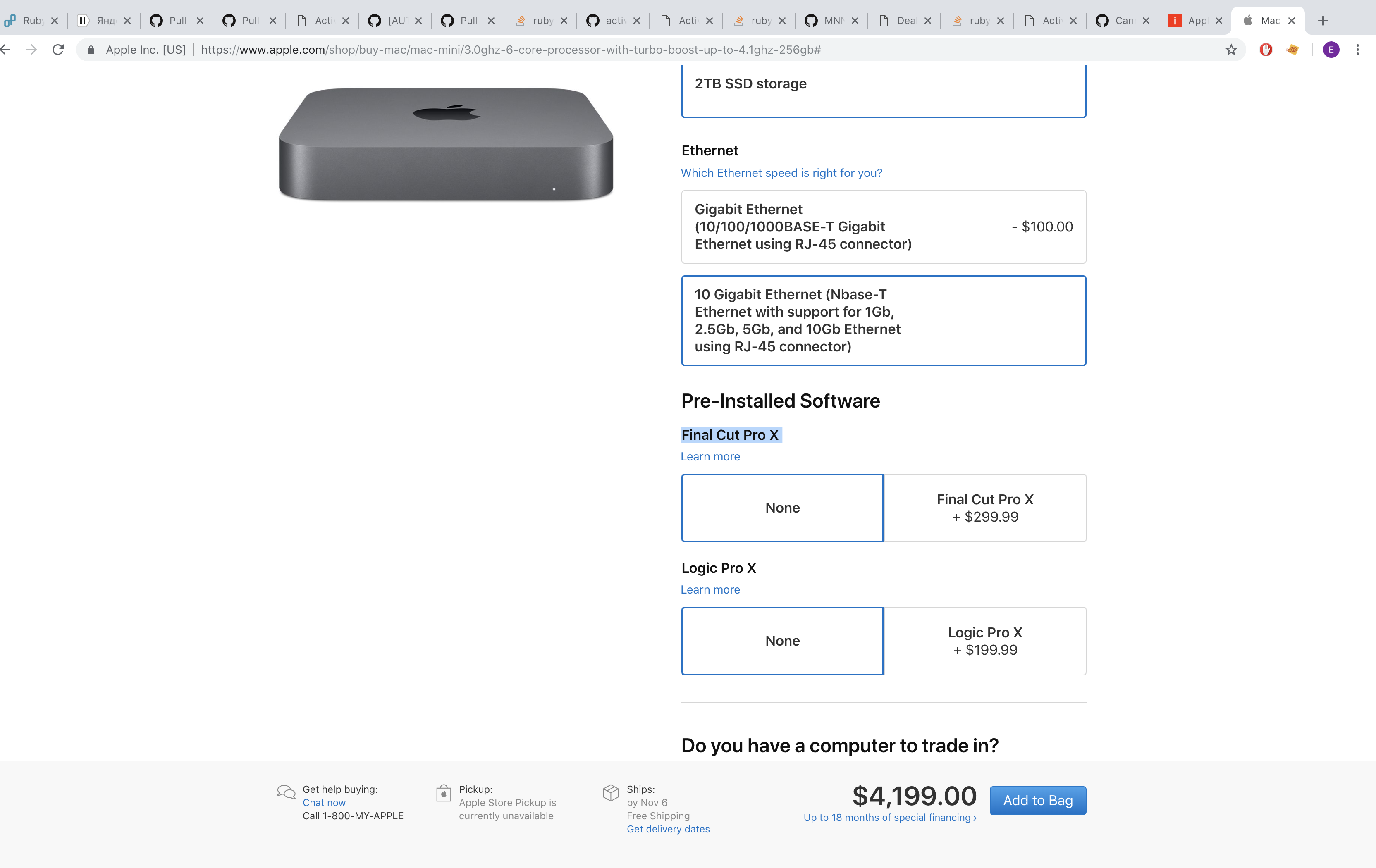1376x868 pixels.
Task: Choose None for Logic Pro X
Action: click(782, 641)
